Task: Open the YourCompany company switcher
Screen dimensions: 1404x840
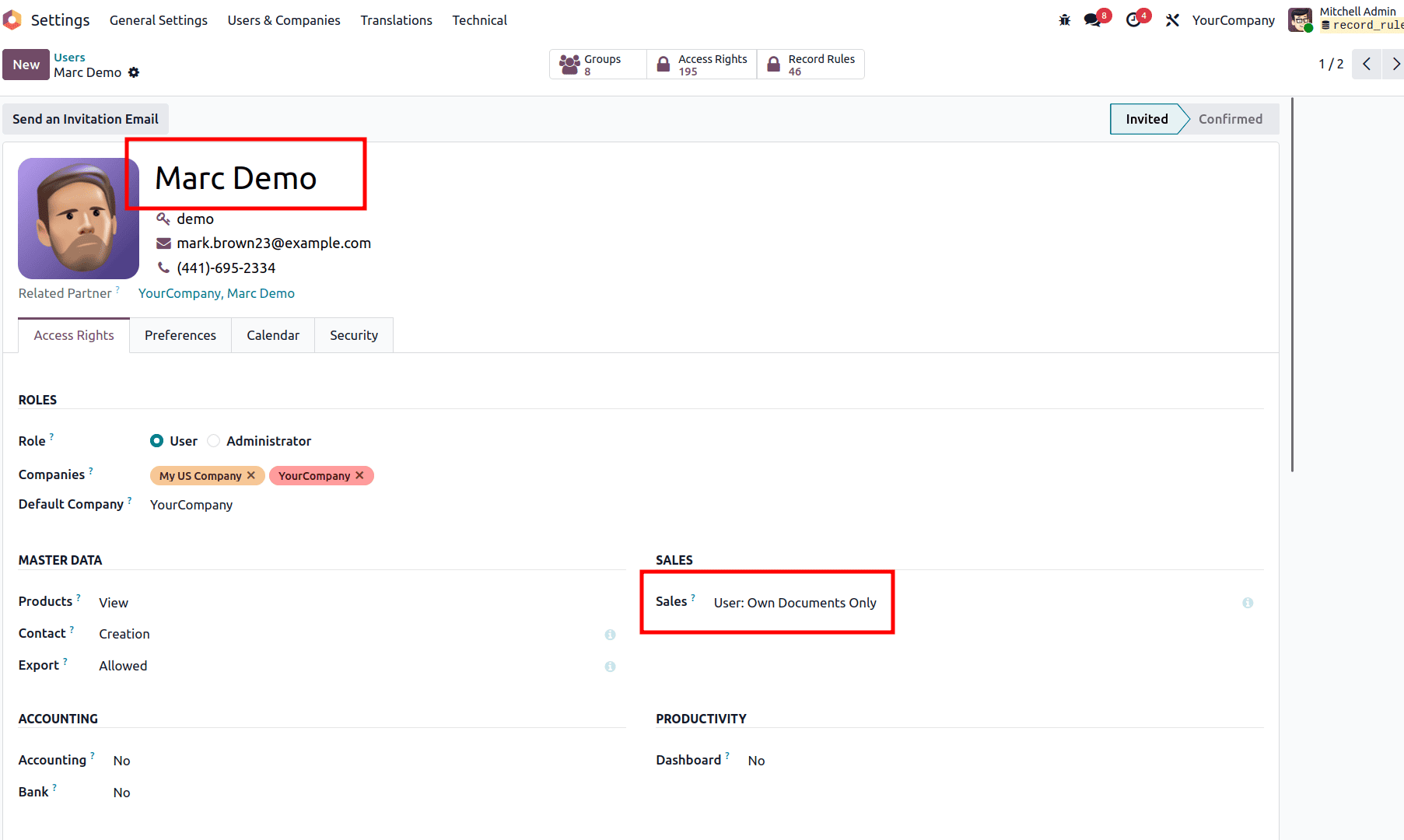Action: point(1233,20)
